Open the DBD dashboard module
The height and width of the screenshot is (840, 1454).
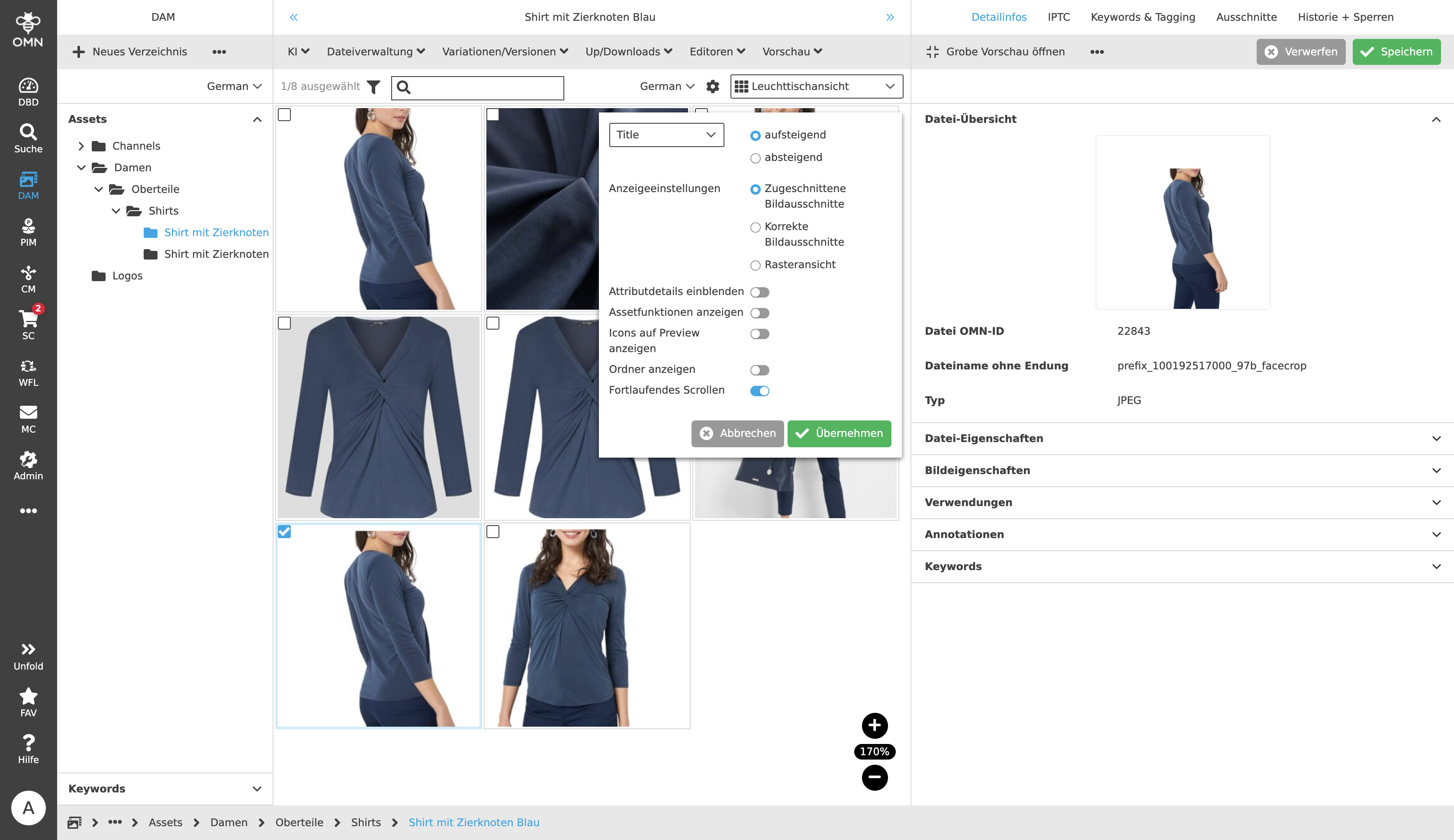pos(28,92)
